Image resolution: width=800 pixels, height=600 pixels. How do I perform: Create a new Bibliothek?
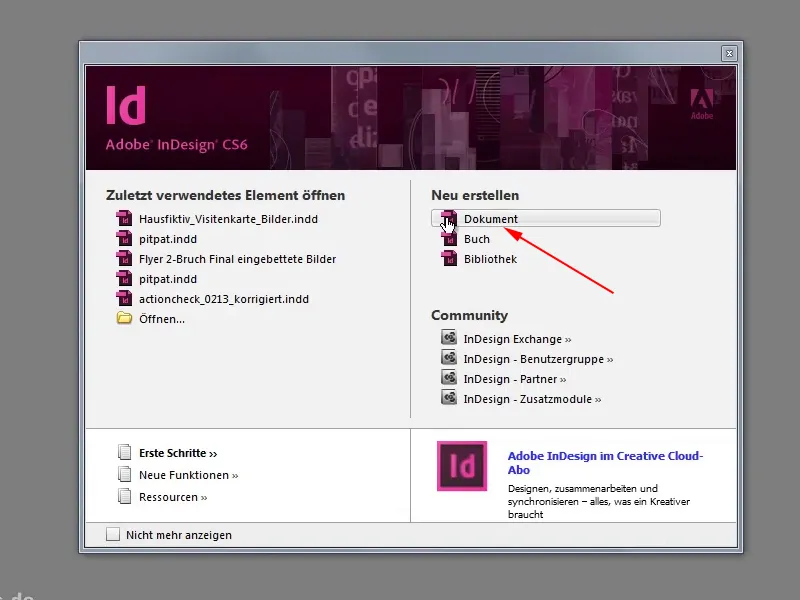point(490,259)
